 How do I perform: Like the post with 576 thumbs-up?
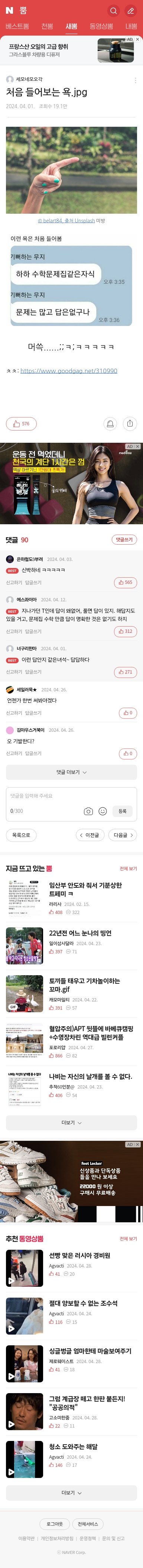click(22, 423)
